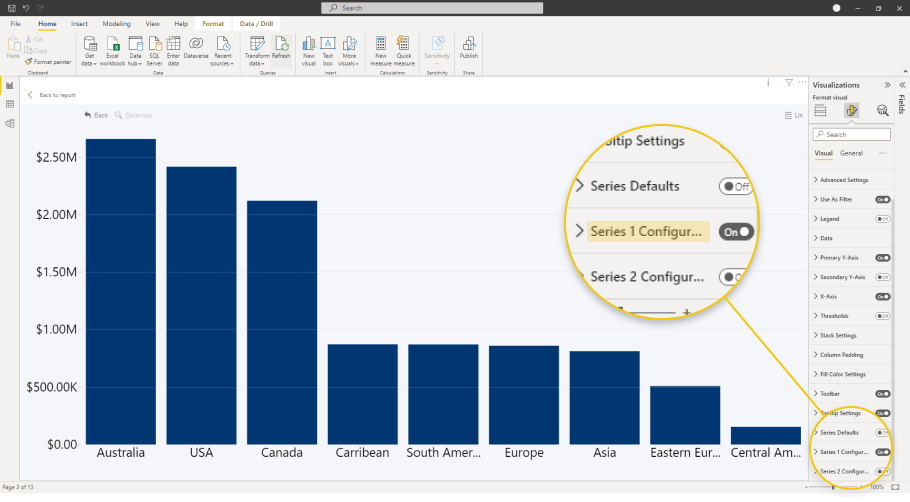Open the Modeling ribbon tab
Image resolution: width=910 pixels, height=502 pixels.
[x=116, y=22]
